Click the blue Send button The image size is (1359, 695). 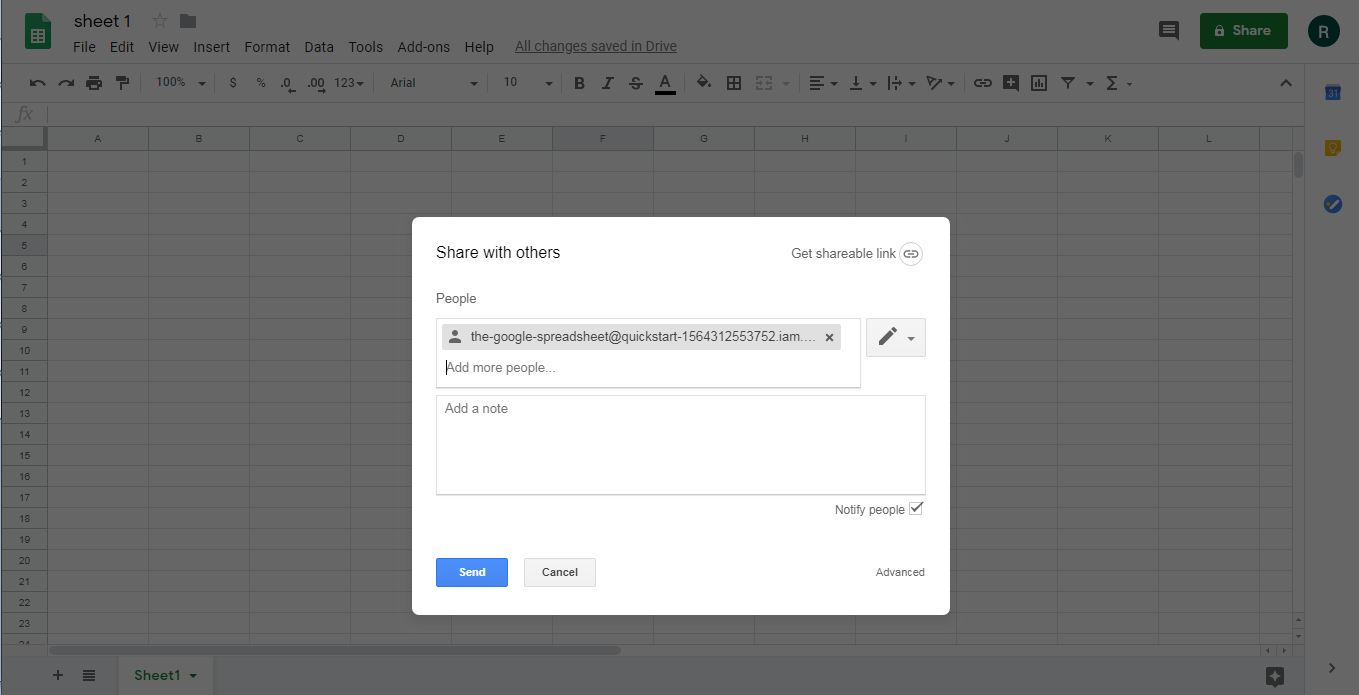pyautogui.click(x=472, y=572)
